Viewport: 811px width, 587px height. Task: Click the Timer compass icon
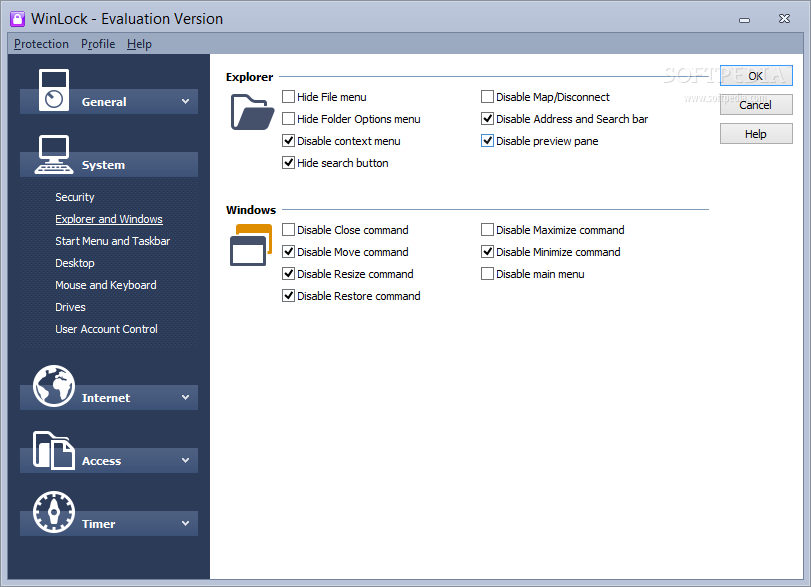pyautogui.click(x=54, y=512)
